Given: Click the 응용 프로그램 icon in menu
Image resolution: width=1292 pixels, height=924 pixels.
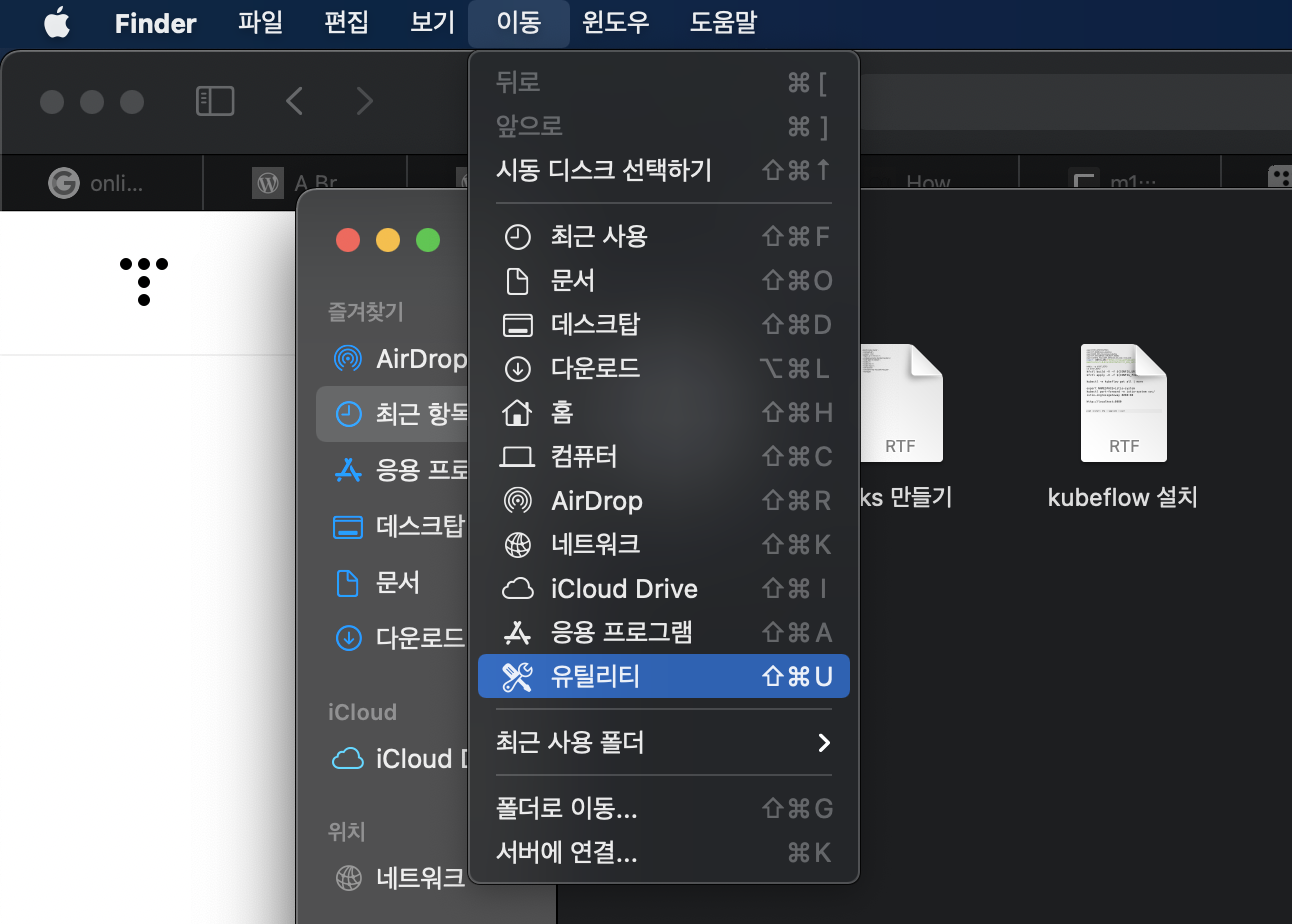Looking at the screenshot, I should (517, 633).
